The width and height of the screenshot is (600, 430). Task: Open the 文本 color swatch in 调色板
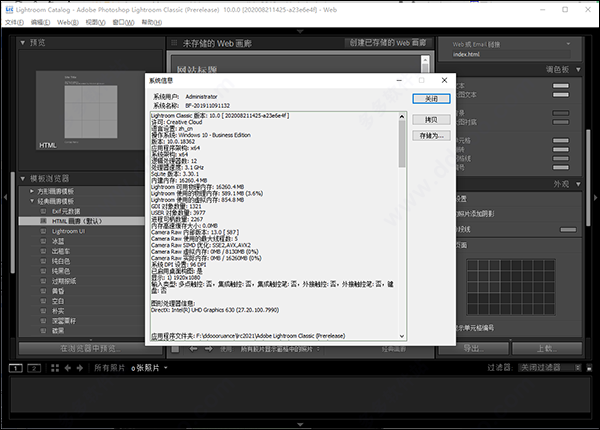coord(561,86)
